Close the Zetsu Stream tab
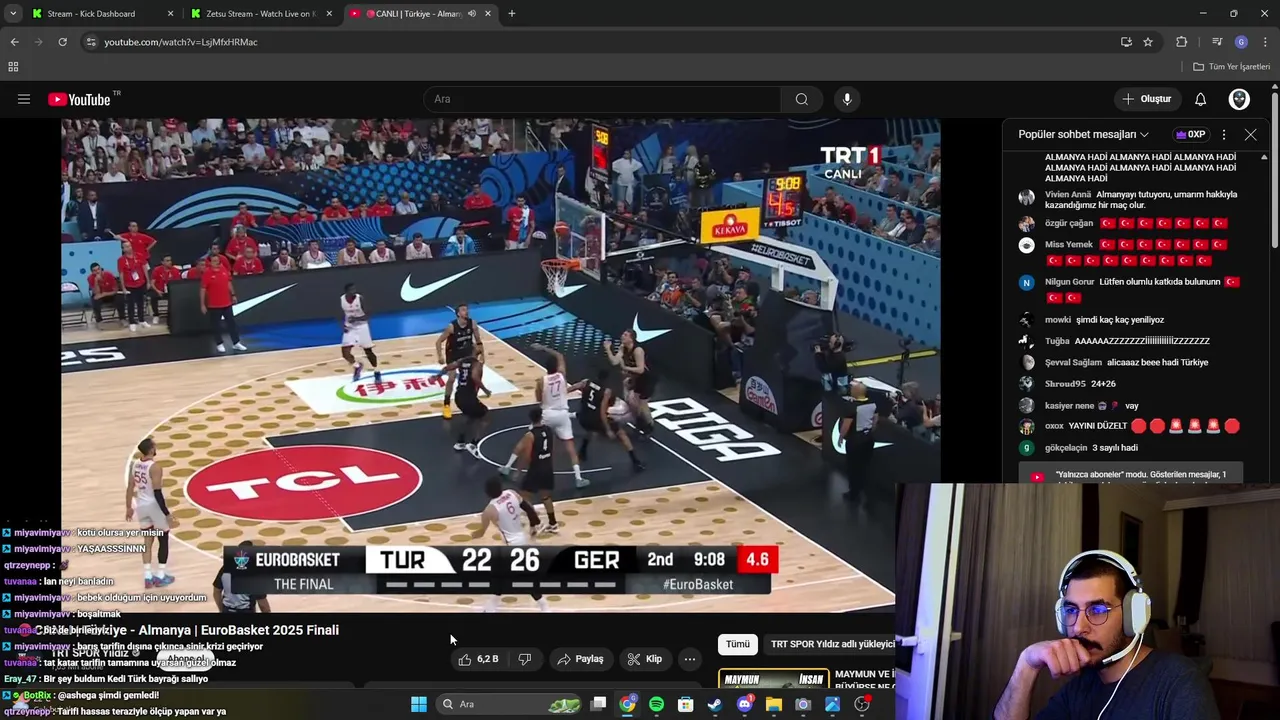 coord(329,14)
